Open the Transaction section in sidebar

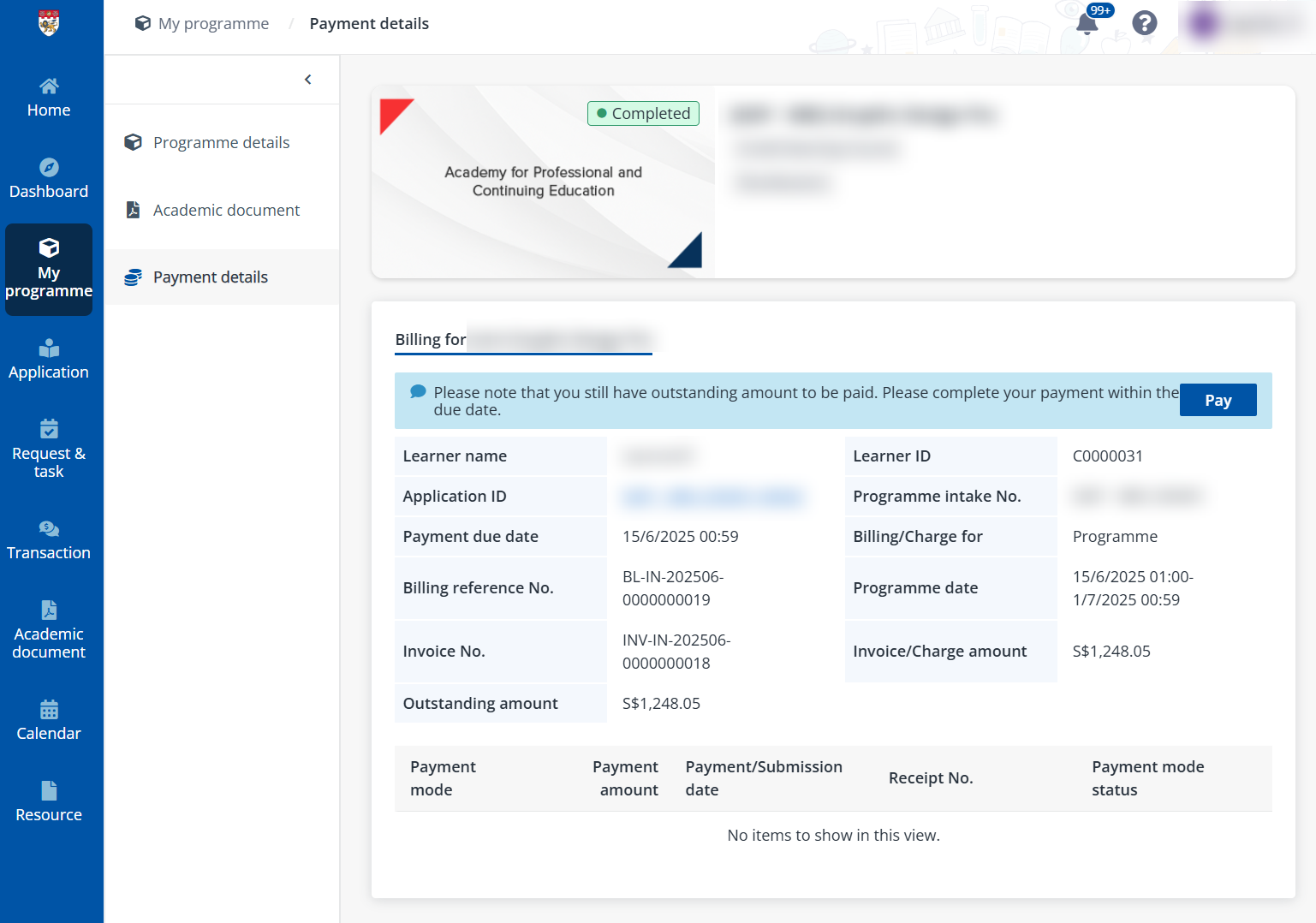coord(49,538)
